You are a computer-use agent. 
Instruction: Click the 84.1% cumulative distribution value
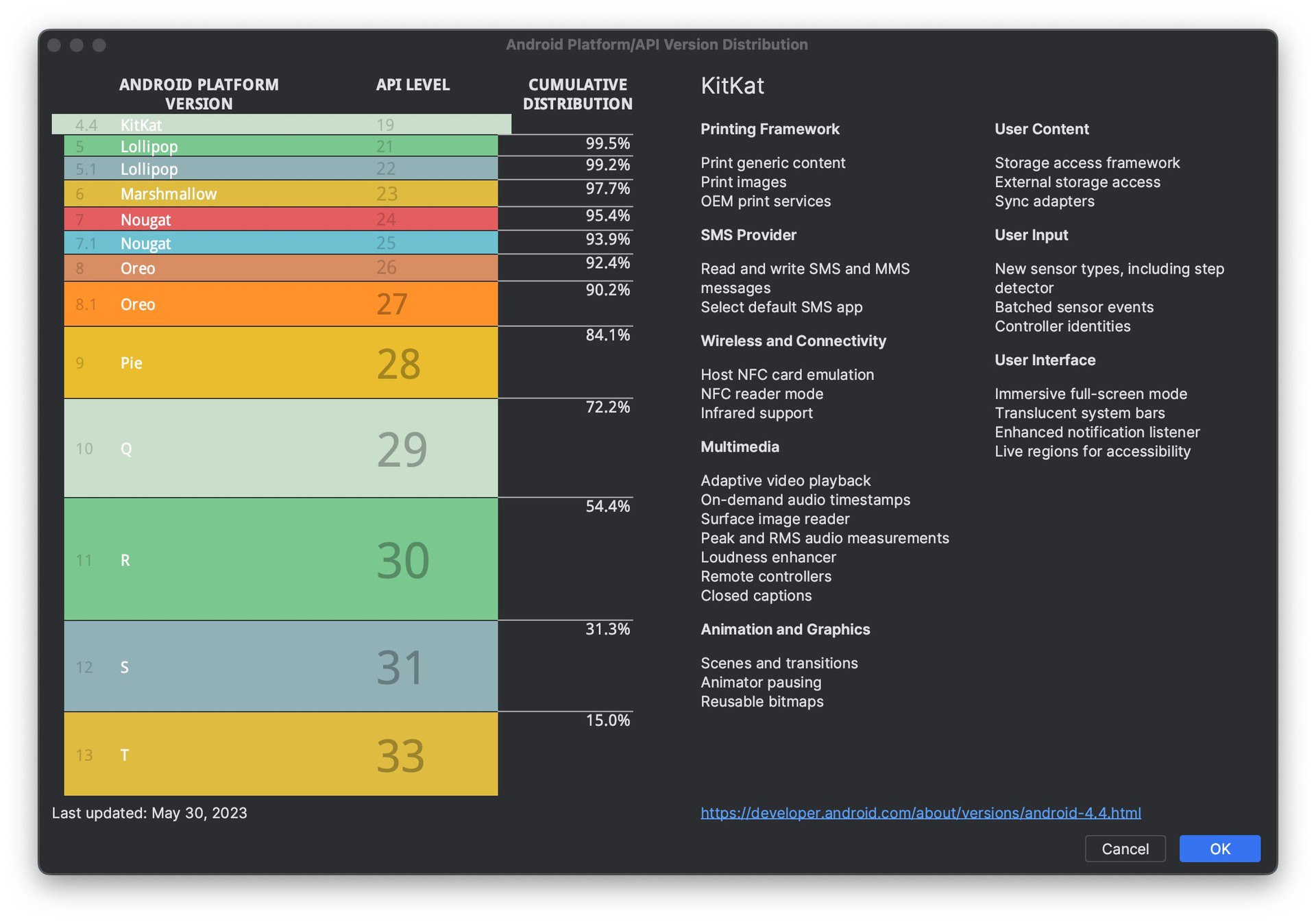607,335
